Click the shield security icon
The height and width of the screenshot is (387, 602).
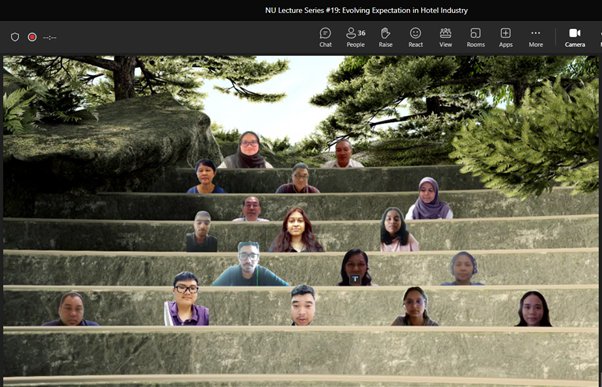click(15, 37)
